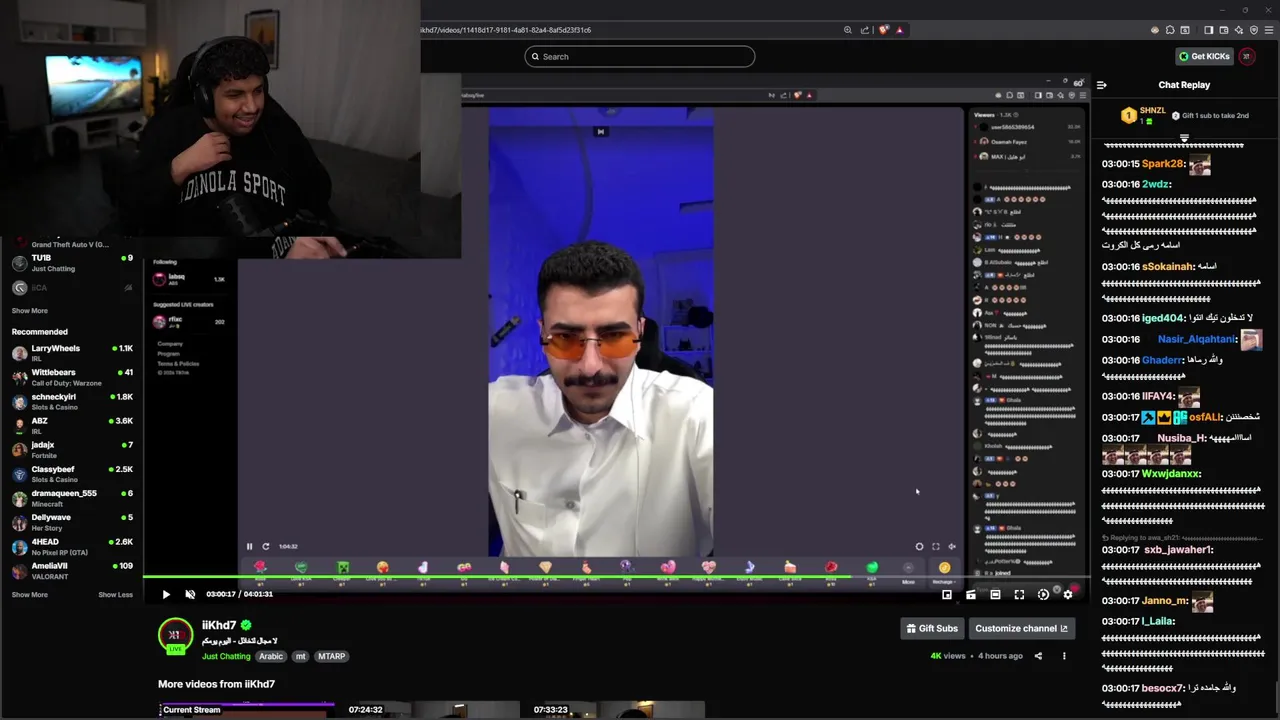1280x720 pixels.
Task: Open the Leo AI toolbar icon
Action: [1238, 30]
